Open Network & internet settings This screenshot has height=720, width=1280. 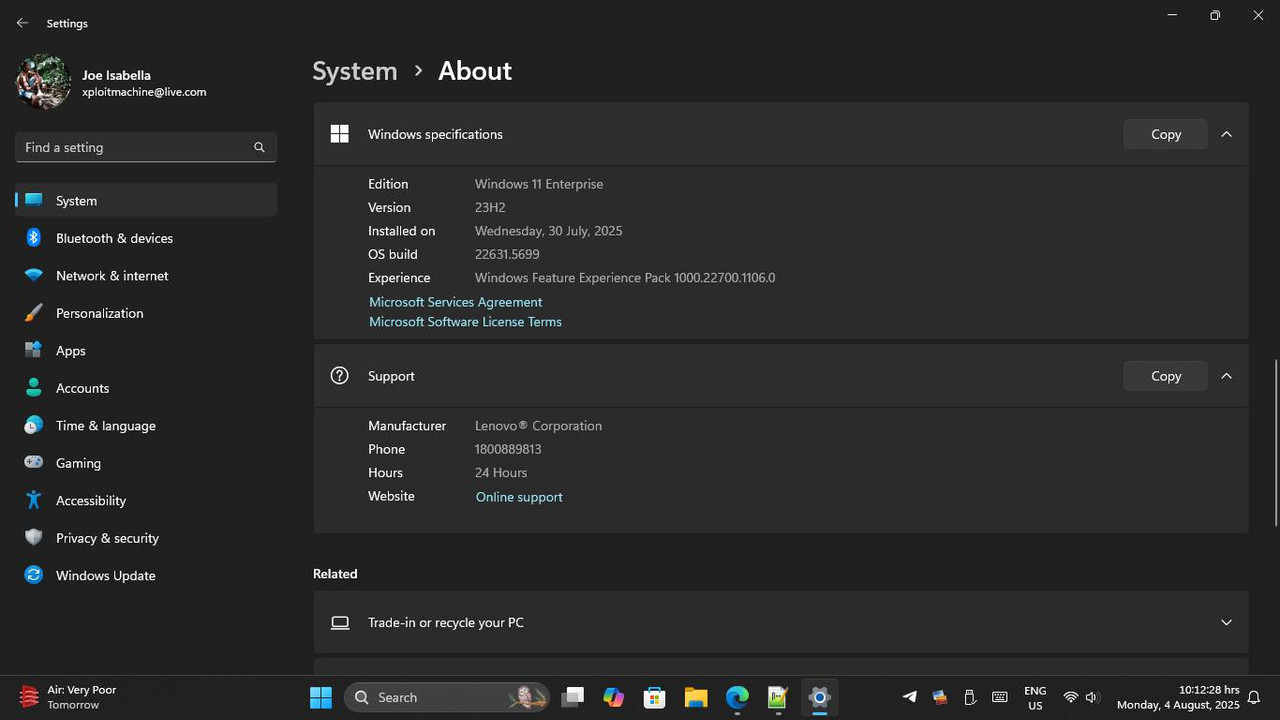click(112, 276)
